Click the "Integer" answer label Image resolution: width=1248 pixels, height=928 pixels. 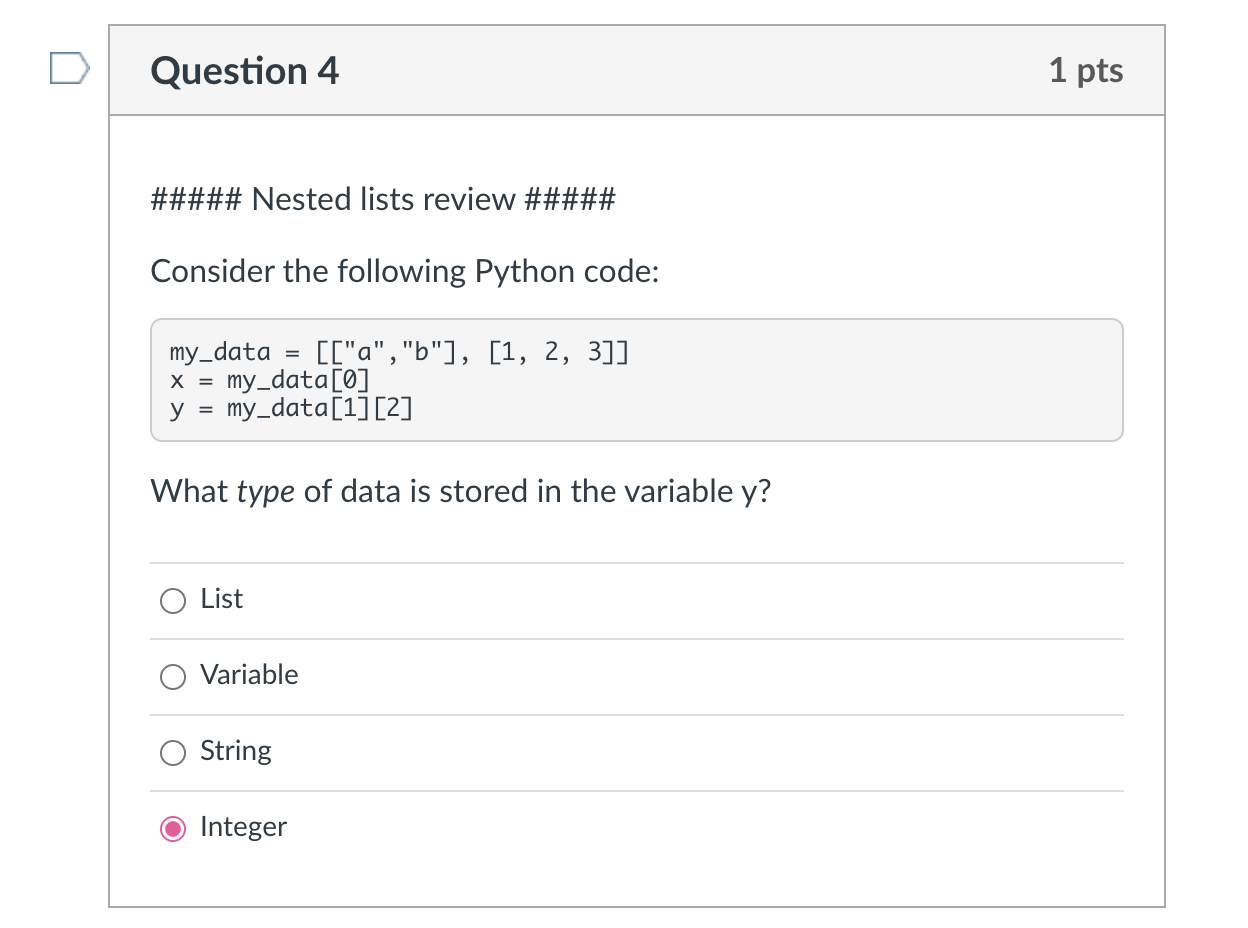pyautogui.click(x=243, y=827)
